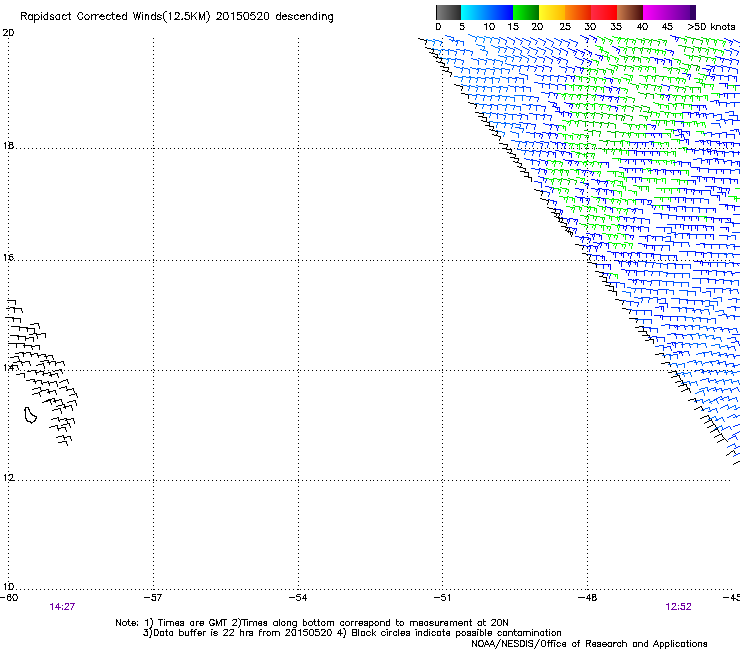This screenshot has height=650, width=740.
Task: Click the small island outline near -60 longitude
Action: pyautogui.click(x=30, y=415)
